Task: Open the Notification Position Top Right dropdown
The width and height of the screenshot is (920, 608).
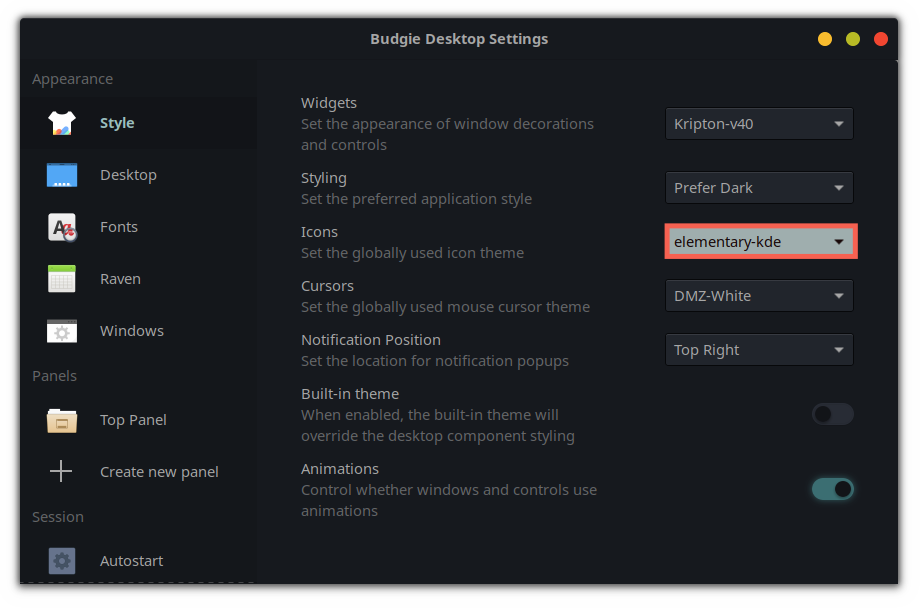Action: [759, 350]
